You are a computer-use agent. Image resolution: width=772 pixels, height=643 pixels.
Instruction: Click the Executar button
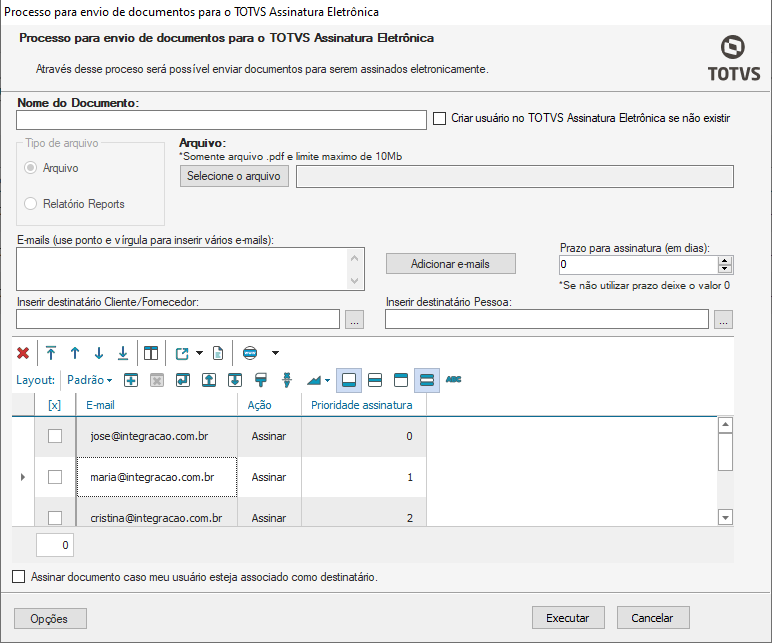568,618
